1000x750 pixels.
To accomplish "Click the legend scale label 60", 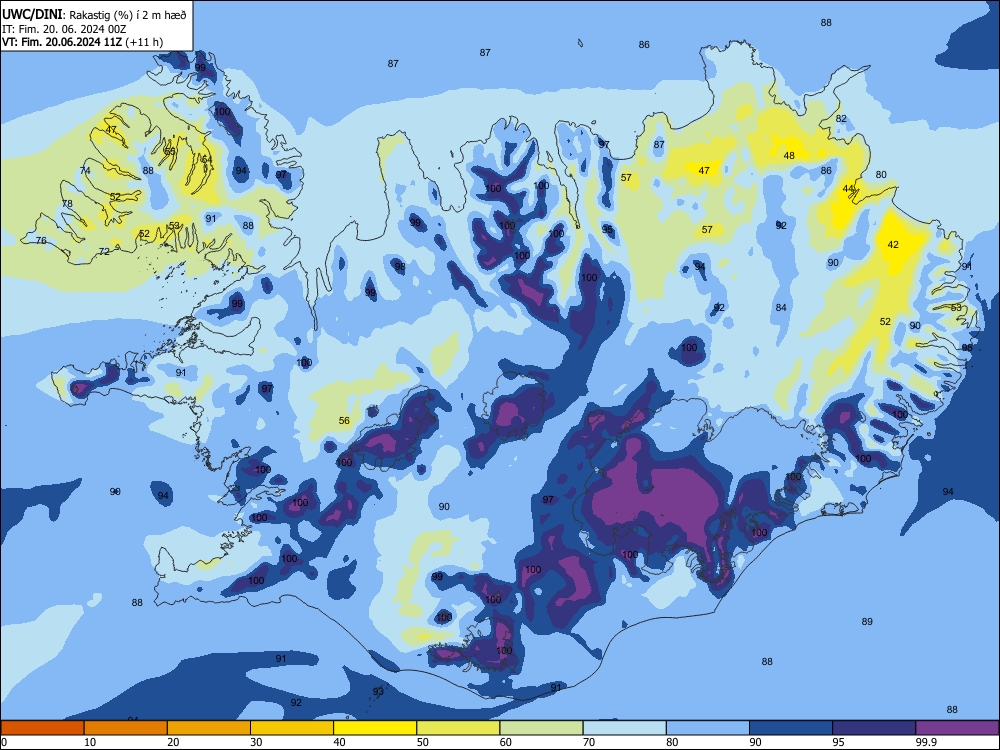I will point(506,742).
